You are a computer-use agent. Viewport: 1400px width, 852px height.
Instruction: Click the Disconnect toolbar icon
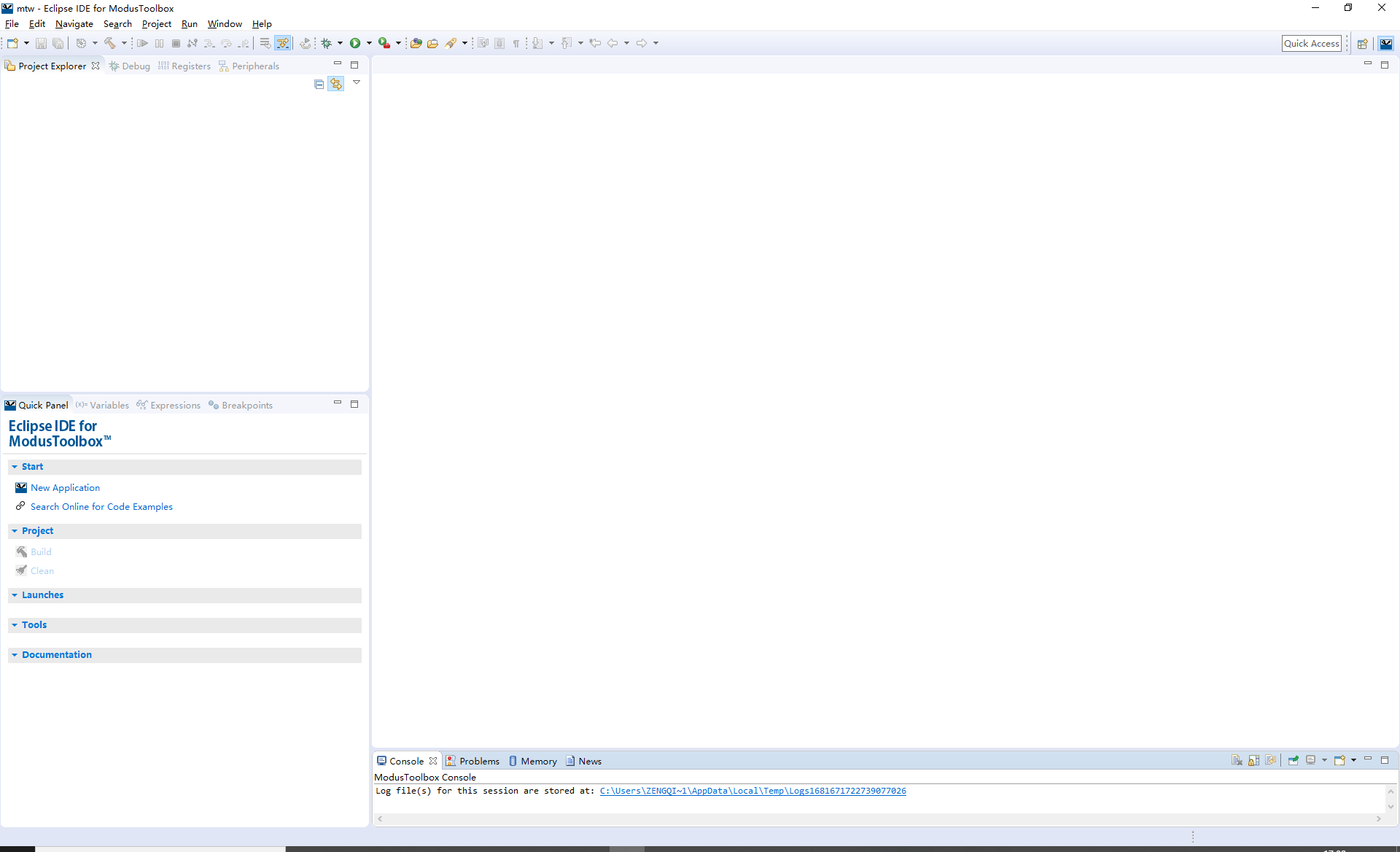(x=192, y=43)
